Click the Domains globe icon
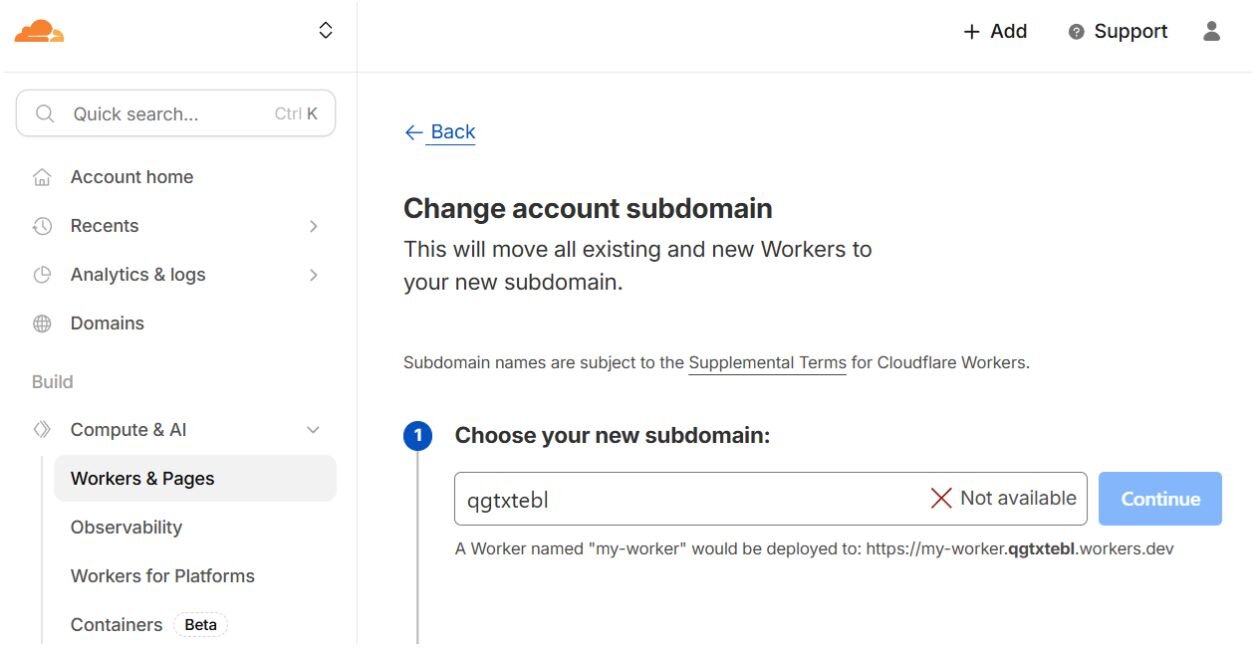The image size is (1254, 650). (42, 324)
